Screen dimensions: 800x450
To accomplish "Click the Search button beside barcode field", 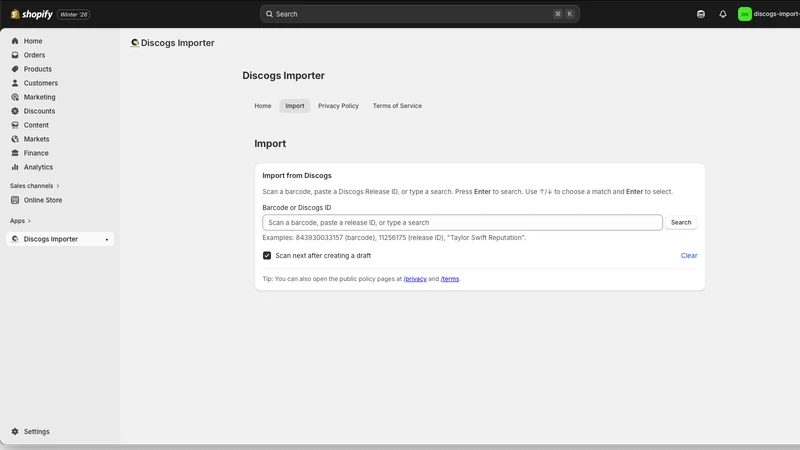I will click(x=681, y=222).
